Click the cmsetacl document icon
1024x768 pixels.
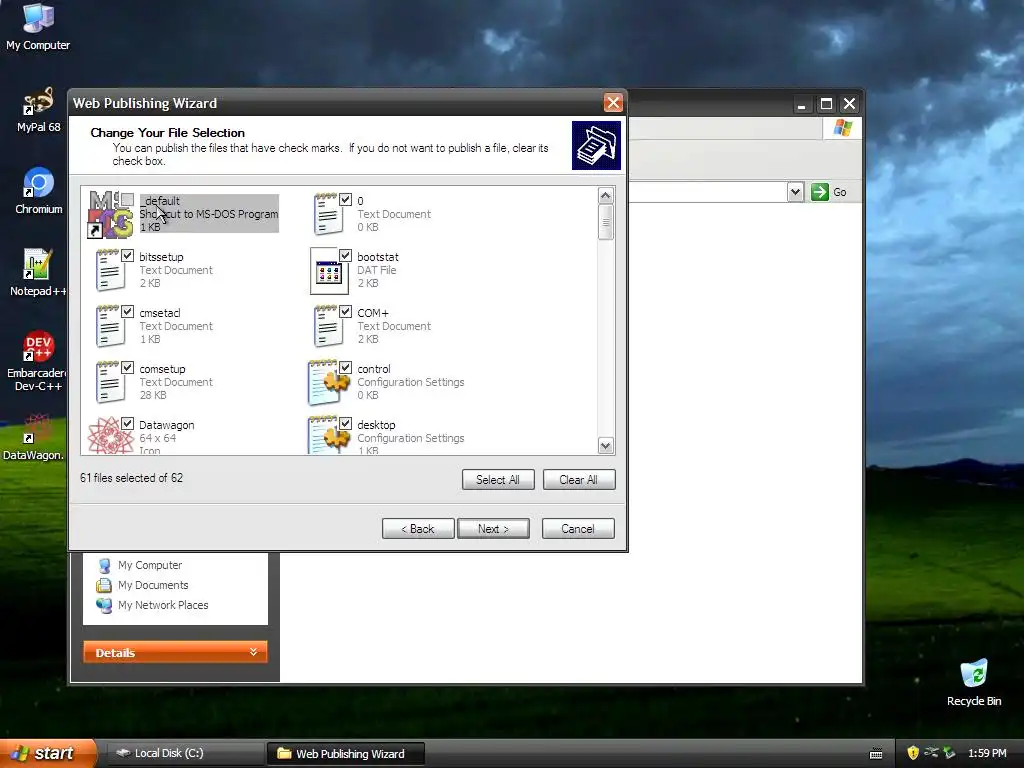coord(110,327)
